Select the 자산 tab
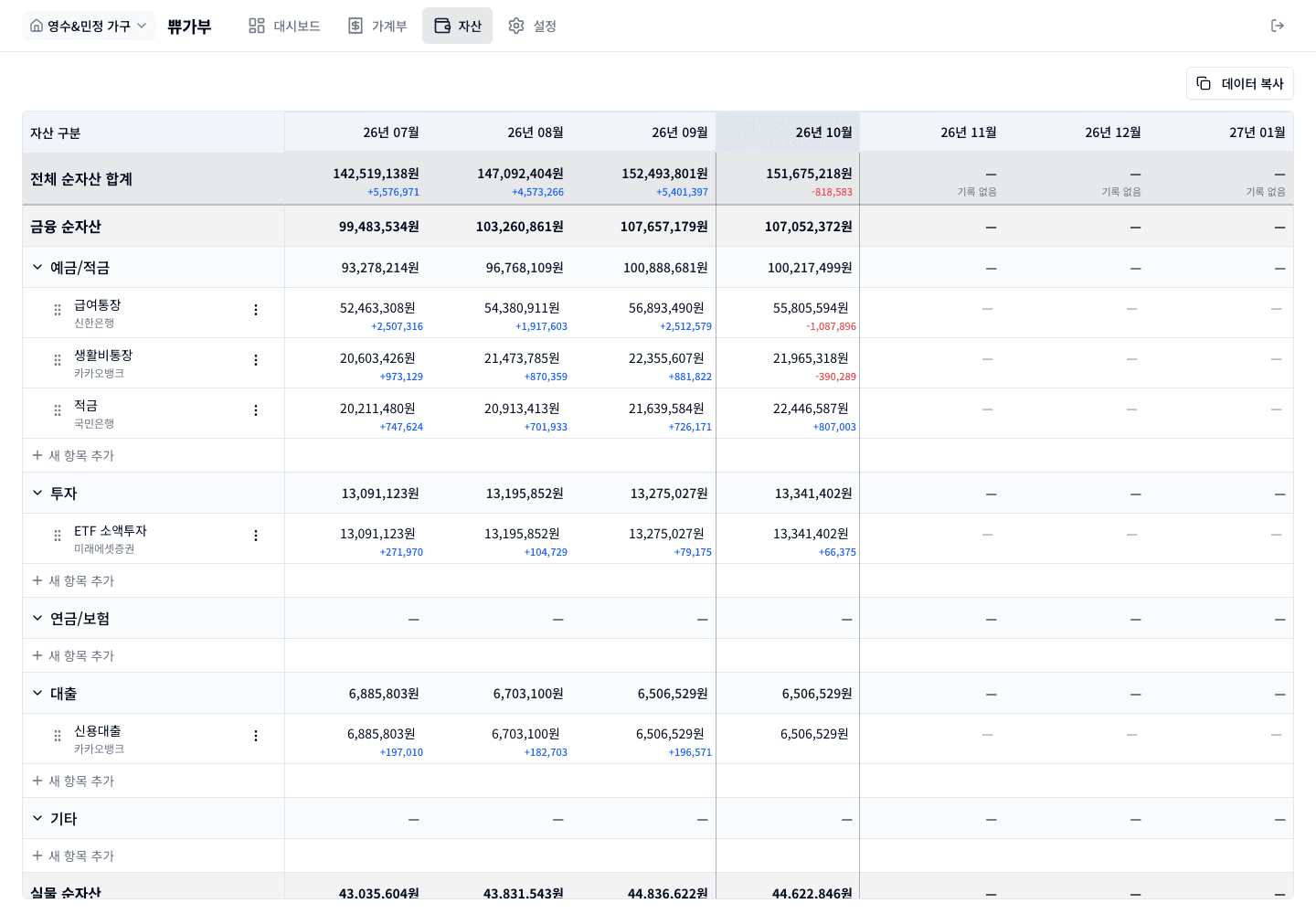Viewport: 1316px width, 914px height. 457,26
